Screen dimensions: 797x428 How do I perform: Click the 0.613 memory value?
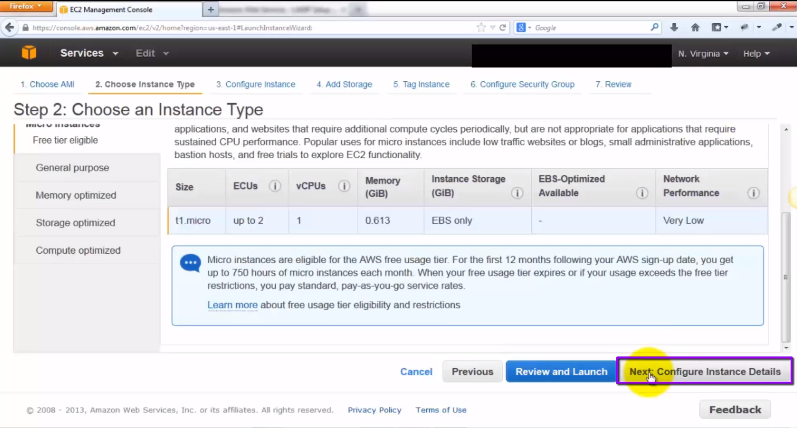[378, 221]
